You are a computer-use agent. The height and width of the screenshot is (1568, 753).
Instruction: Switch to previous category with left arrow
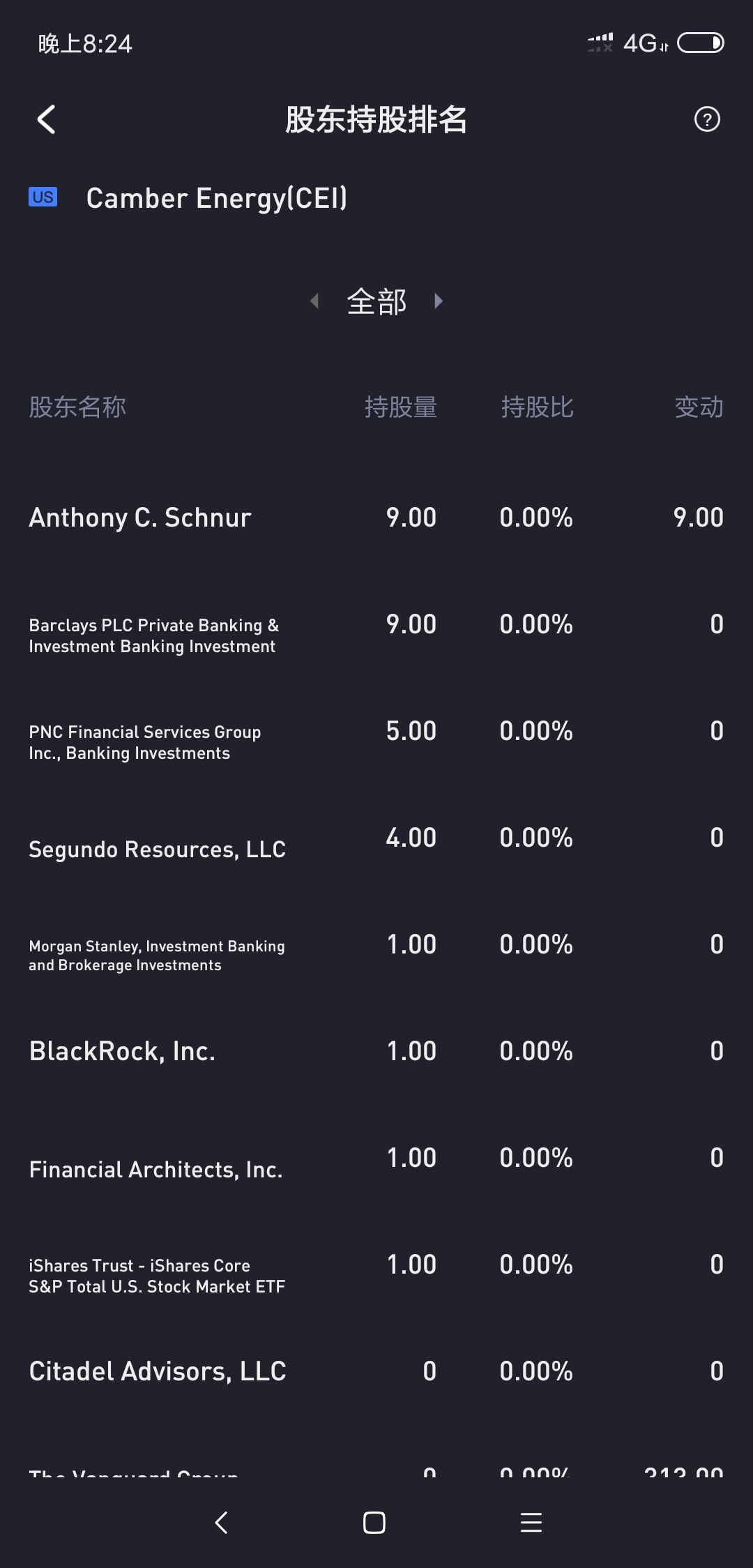[314, 301]
